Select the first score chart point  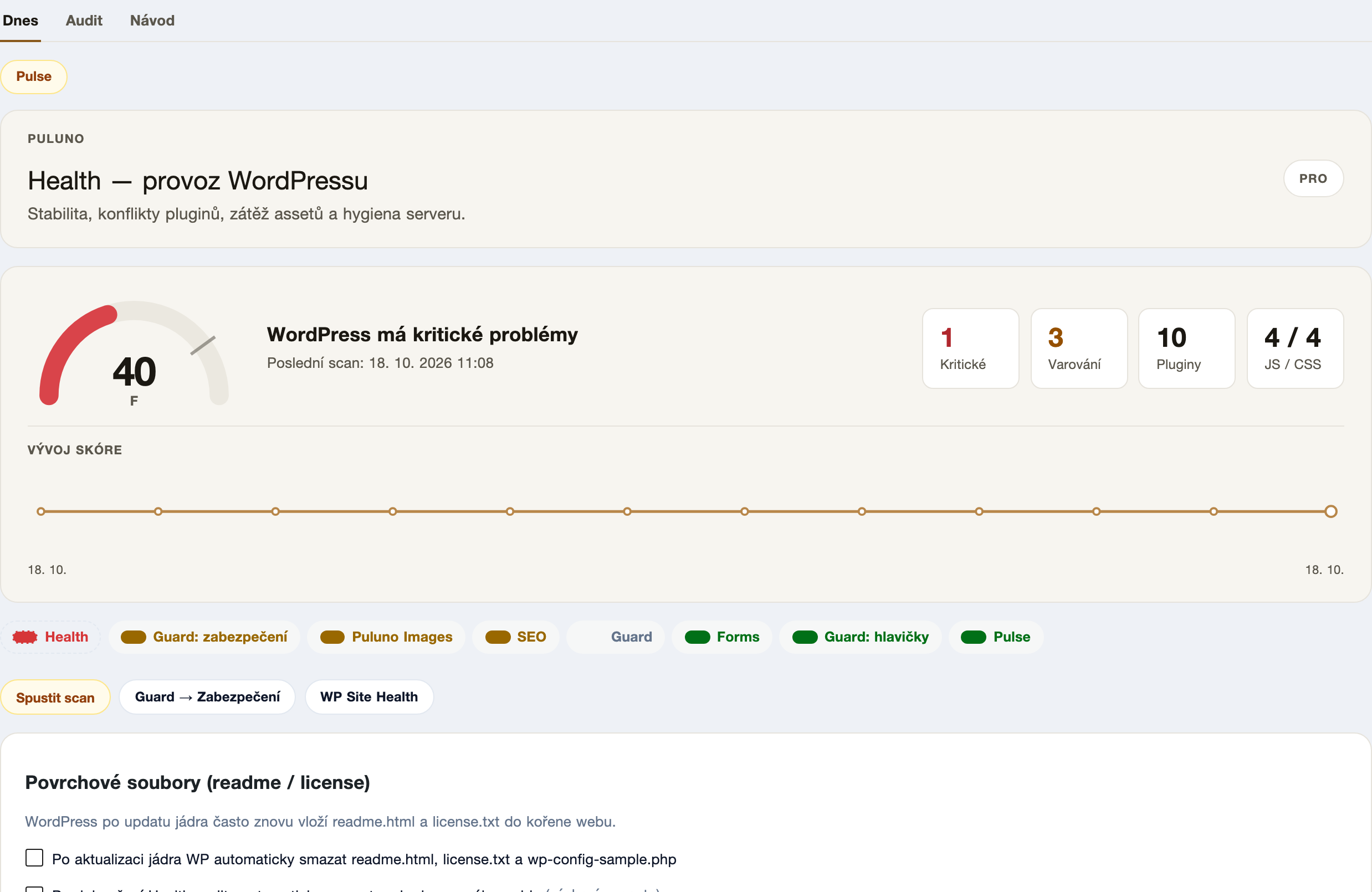tap(41, 512)
